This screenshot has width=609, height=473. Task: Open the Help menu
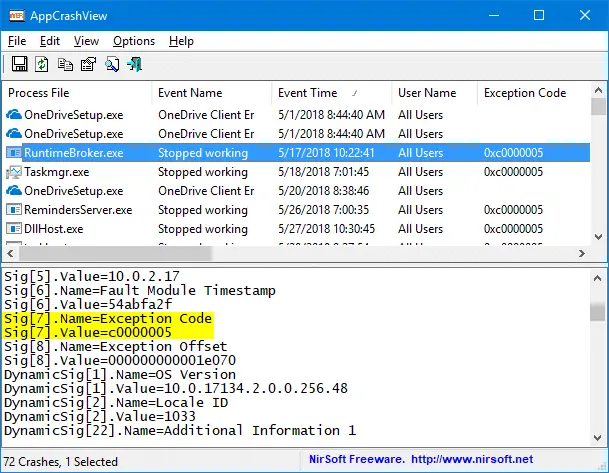(x=181, y=41)
